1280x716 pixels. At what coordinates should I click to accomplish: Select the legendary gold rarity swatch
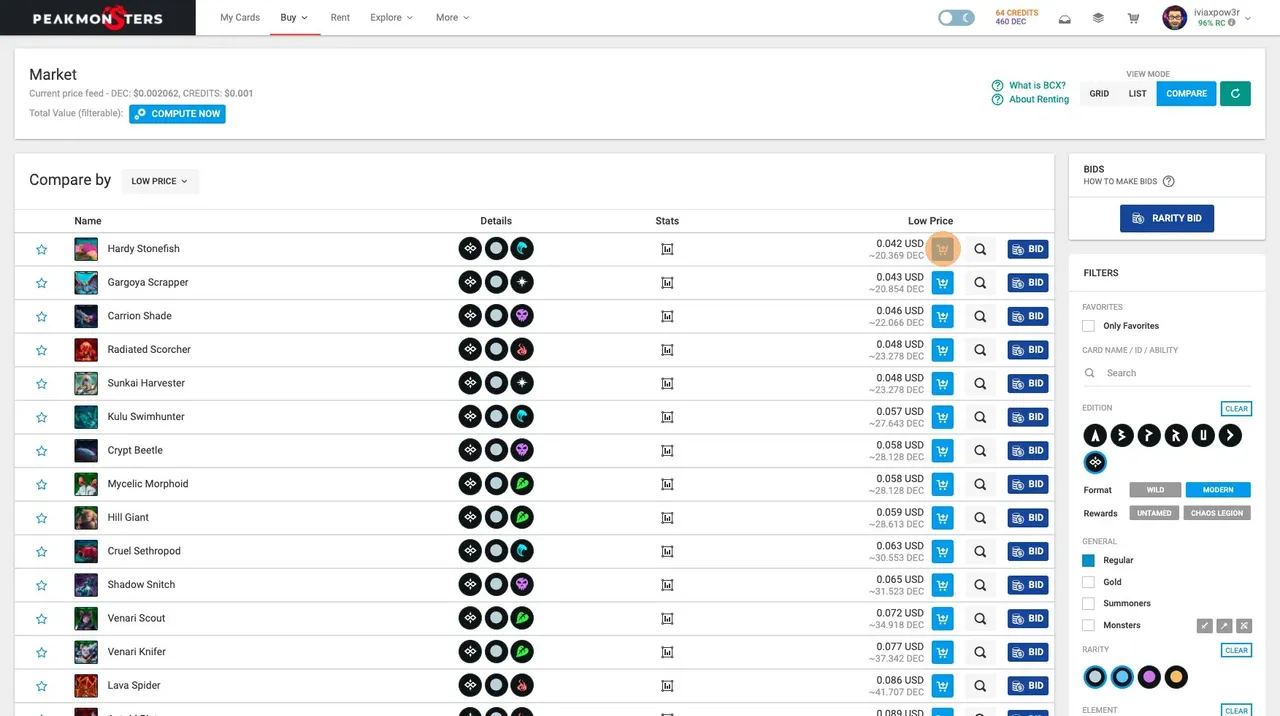1176,677
